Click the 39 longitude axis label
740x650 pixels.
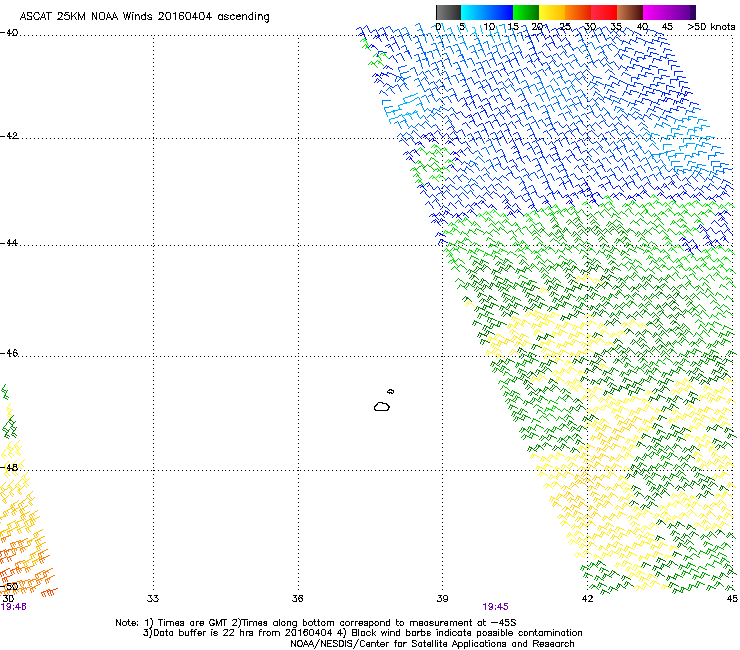pos(442,599)
